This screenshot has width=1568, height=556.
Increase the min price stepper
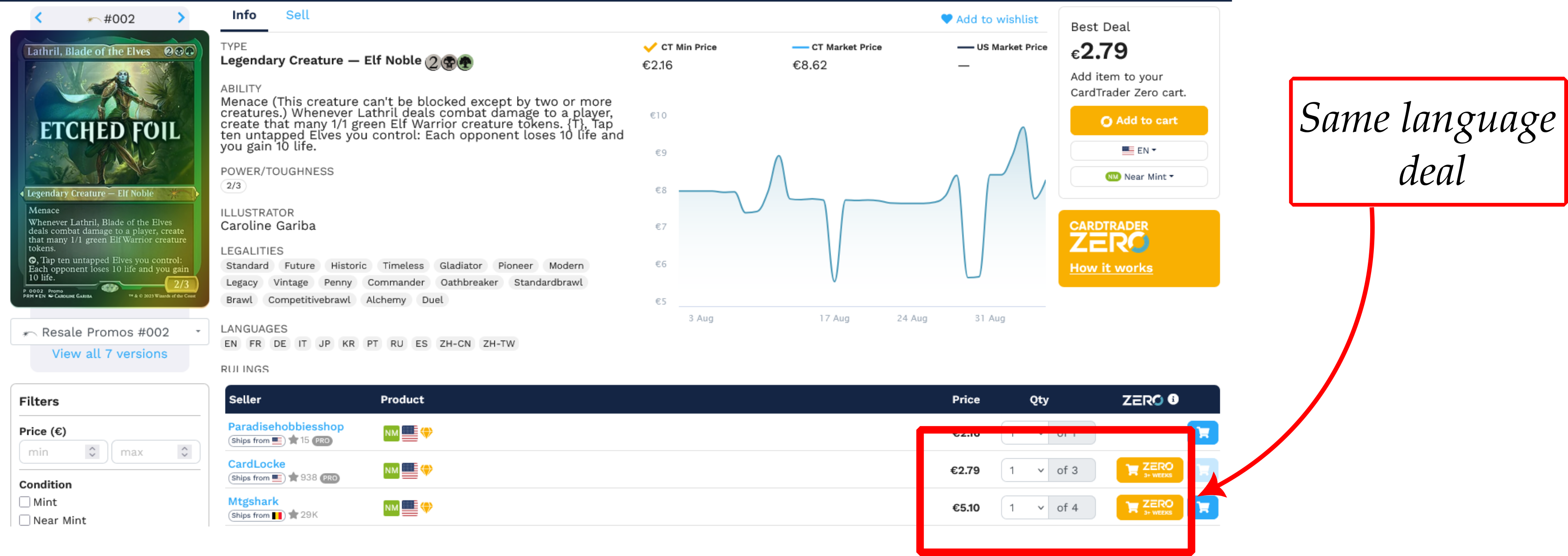(93, 448)
